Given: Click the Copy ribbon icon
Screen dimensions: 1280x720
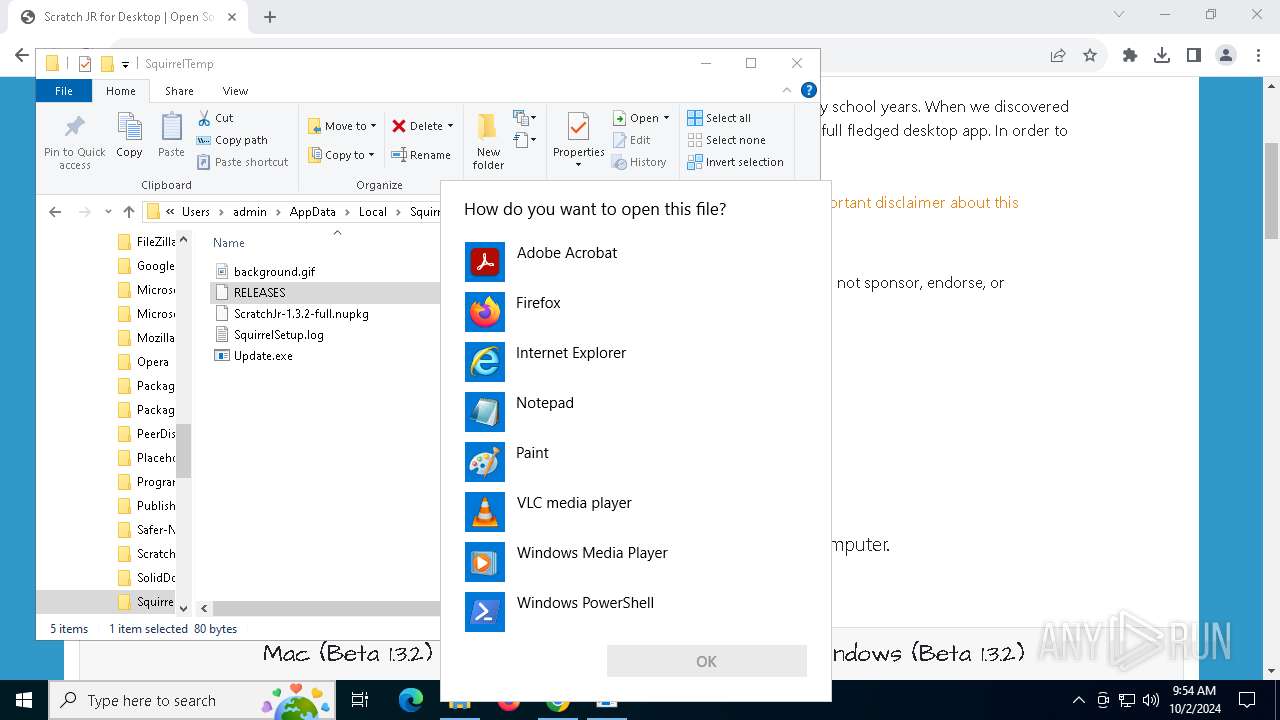Looking at the screenshot, I should point(129,135).
